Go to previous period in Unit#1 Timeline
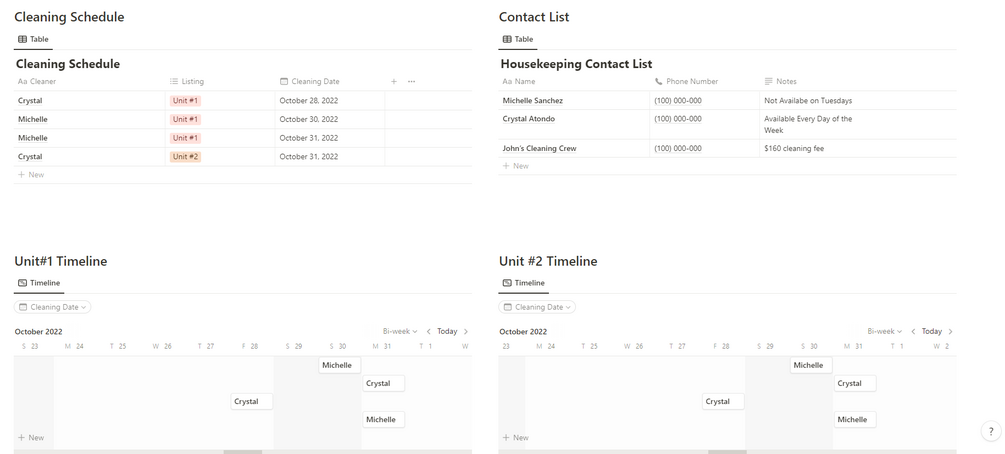 click(x=429, y=332)
